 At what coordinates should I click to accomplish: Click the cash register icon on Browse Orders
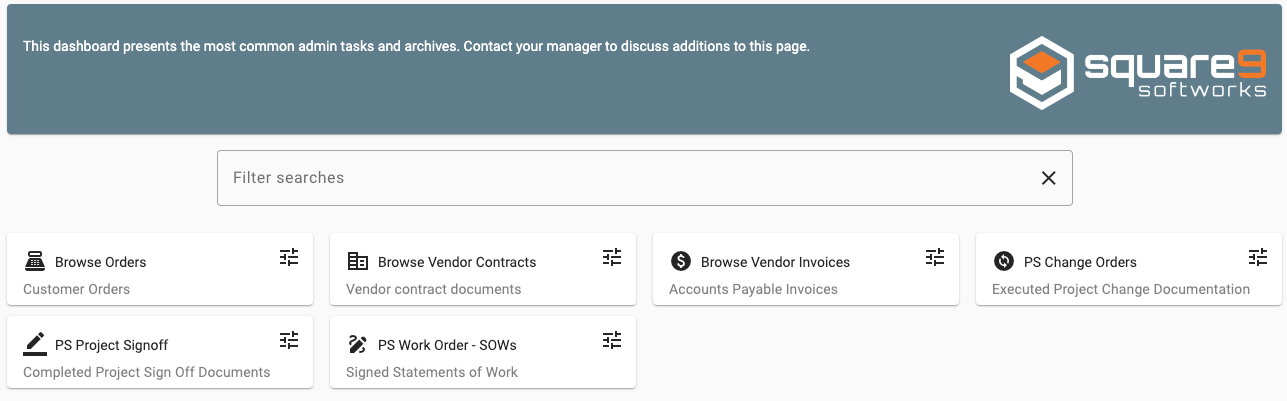tap(35, 261)
